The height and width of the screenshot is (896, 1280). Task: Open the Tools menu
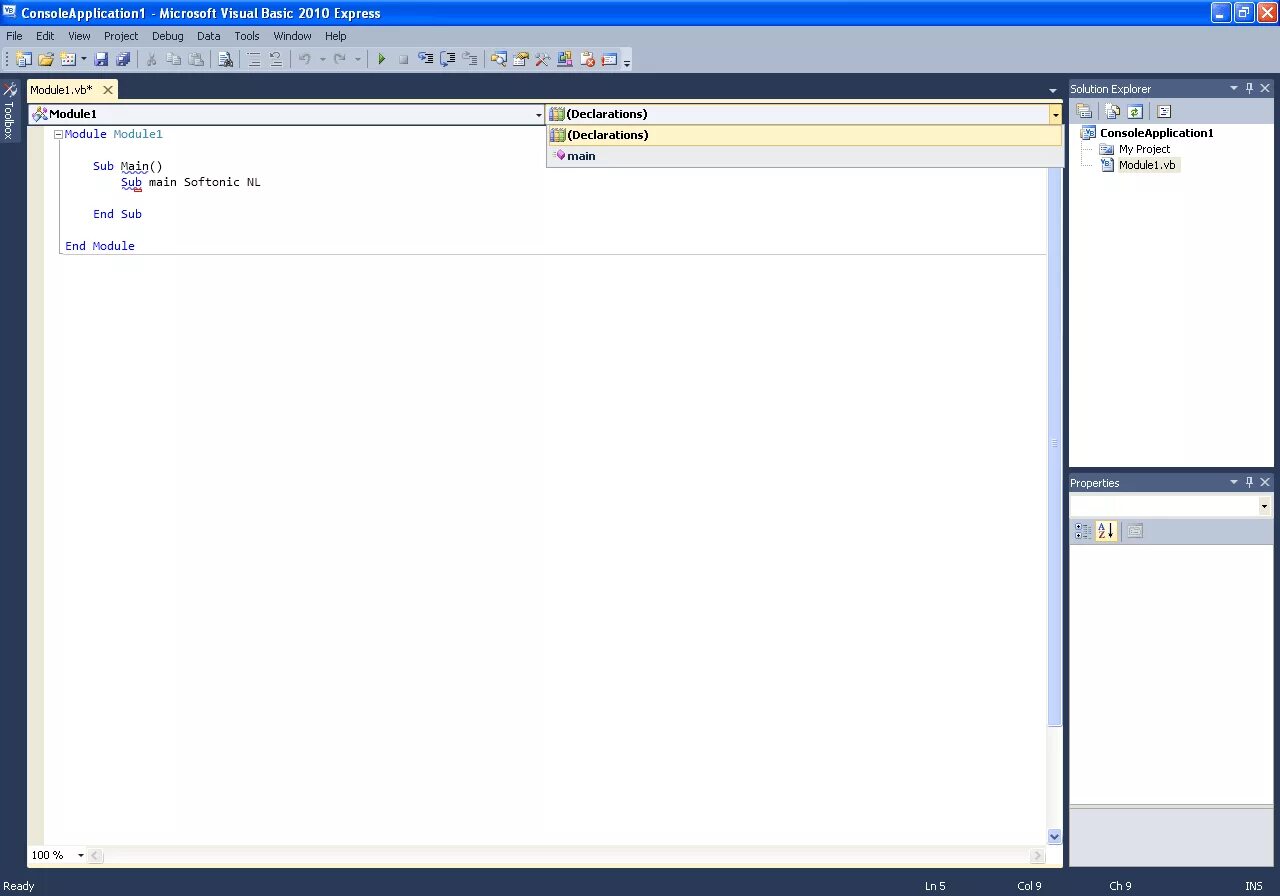pyautogui.click(x=246, y=36)
